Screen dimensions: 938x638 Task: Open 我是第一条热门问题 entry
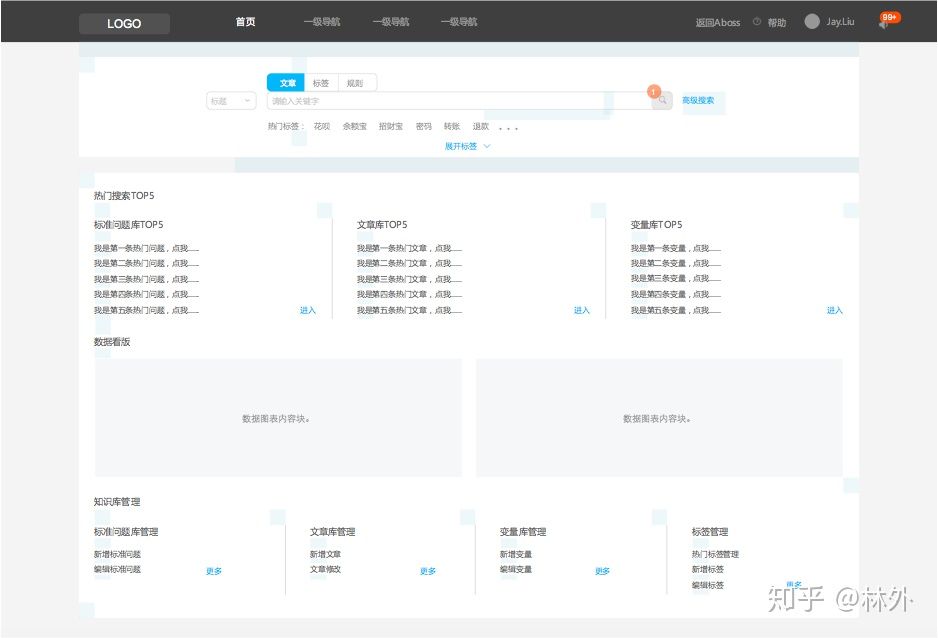pos(146,248)
